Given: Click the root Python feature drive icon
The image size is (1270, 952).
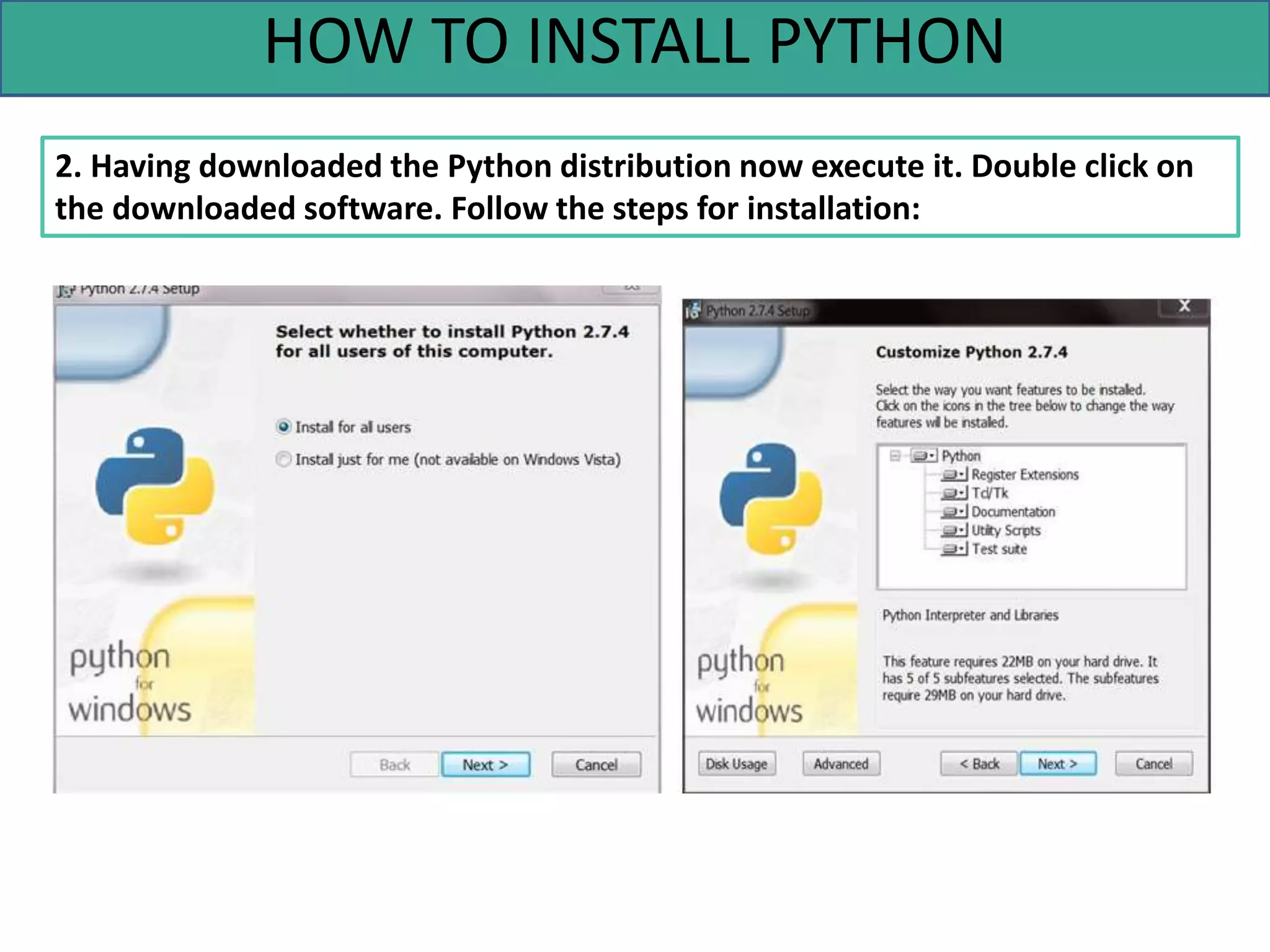Looking at the screenshot, I should click(x=923, y=456).
